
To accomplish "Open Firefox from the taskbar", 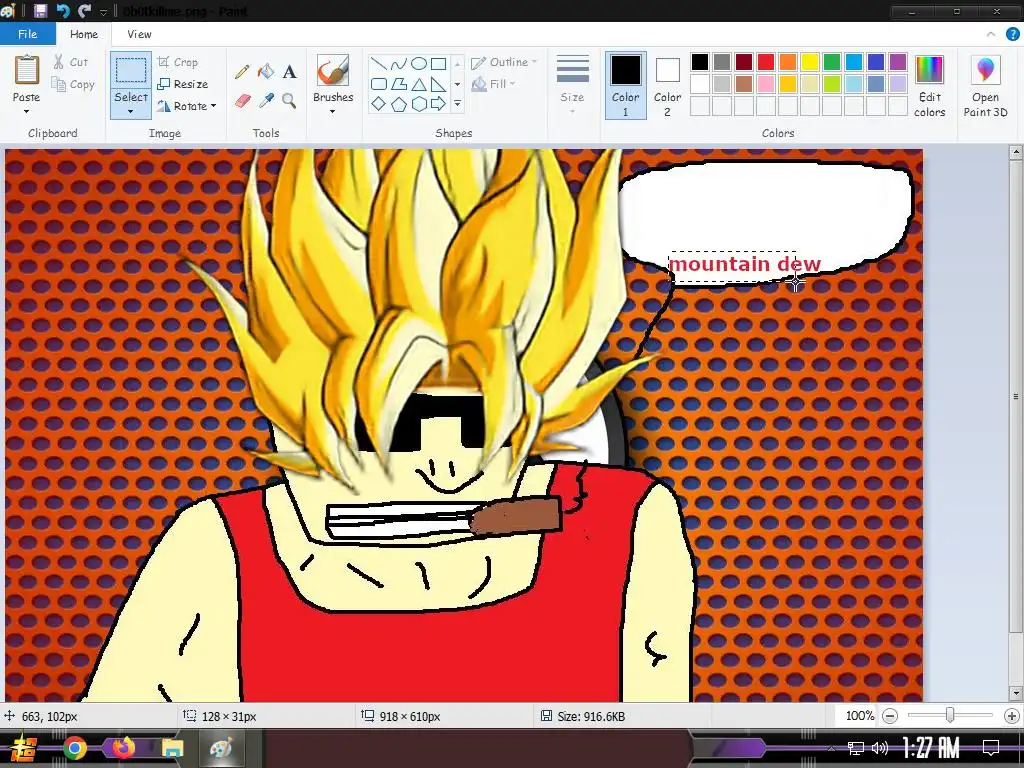I will pyautogui.click(x=123, y=748).
